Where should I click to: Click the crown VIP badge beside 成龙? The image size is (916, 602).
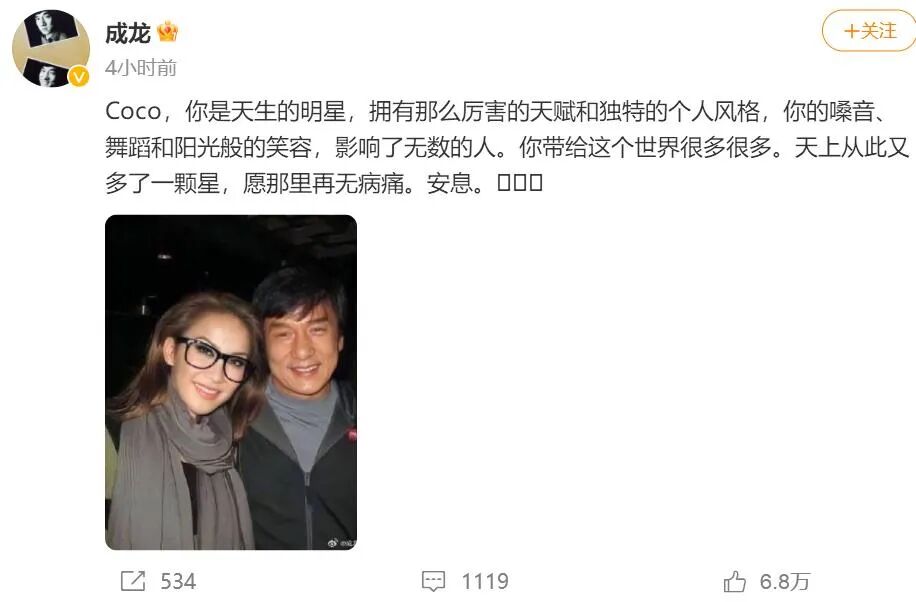pos(167,32)
